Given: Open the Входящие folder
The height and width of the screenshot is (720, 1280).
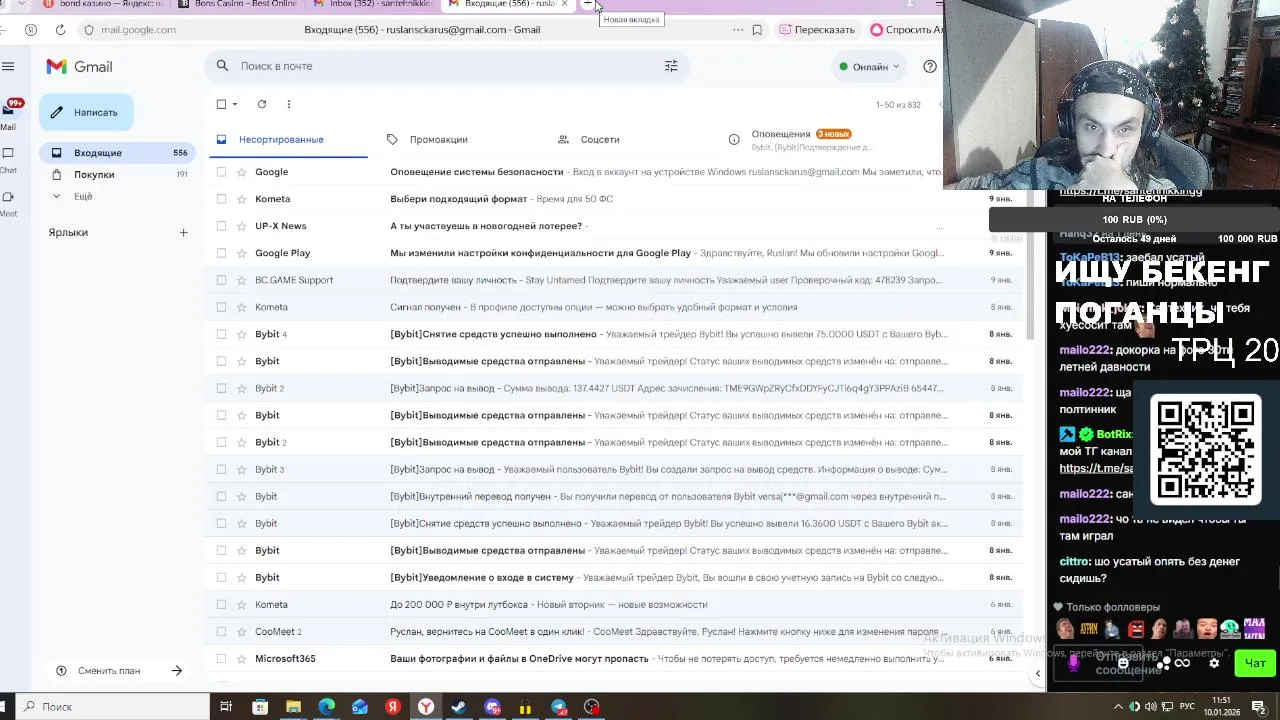Looking at the screenshot, I should click(118, 153).
